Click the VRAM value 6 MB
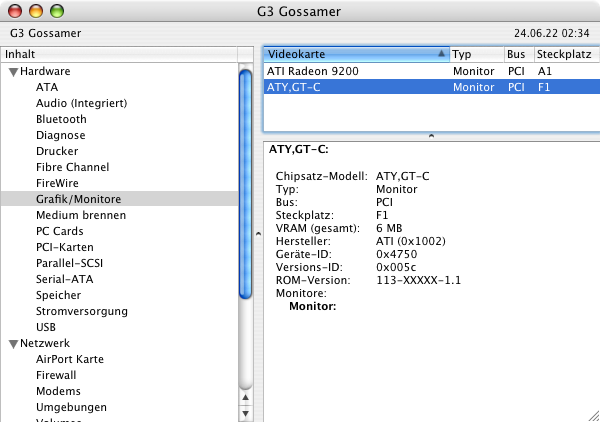This screenshot has height=422, width=600. click(x=389, y=228)
